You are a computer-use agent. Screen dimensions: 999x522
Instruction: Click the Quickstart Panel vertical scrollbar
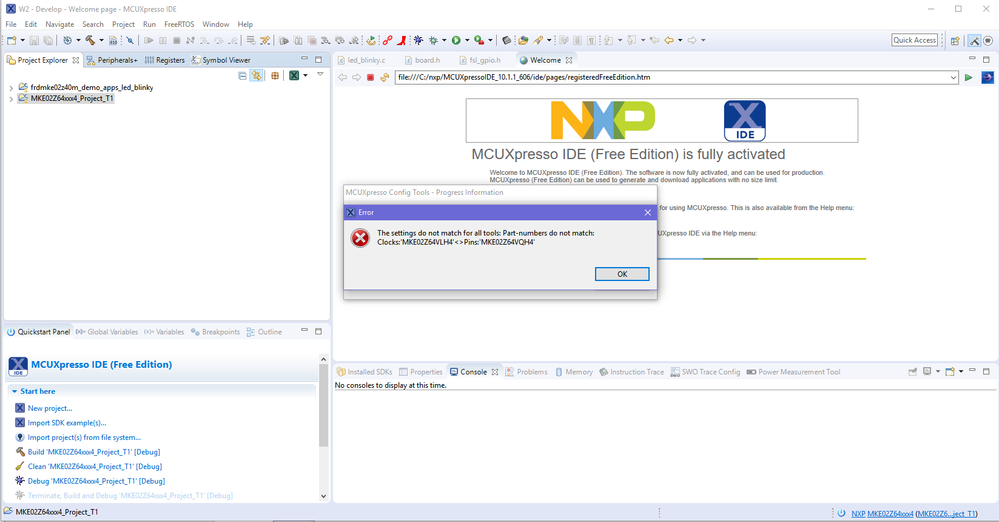point(323,427)
